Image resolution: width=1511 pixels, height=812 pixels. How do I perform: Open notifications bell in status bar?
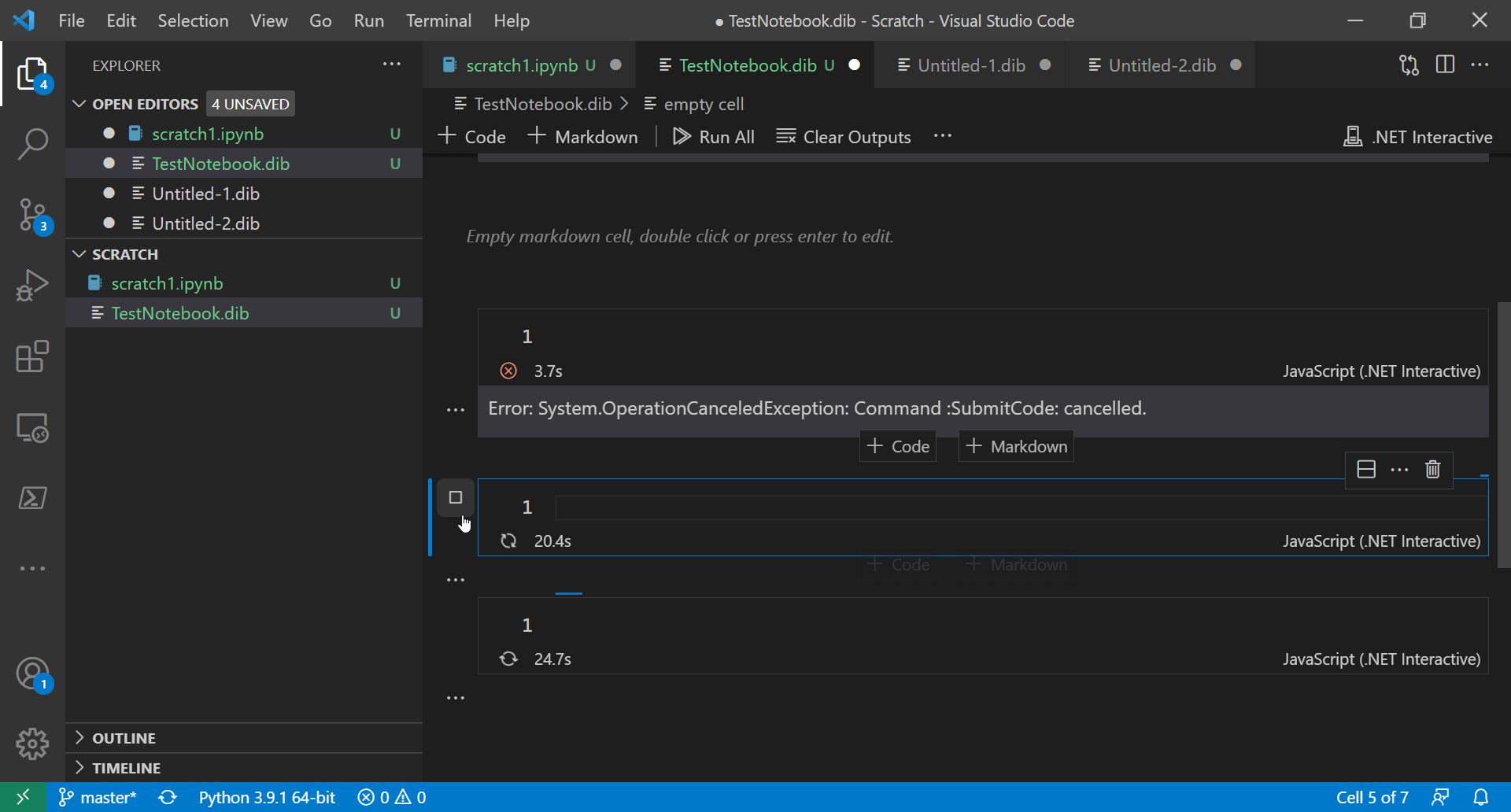[x=1481, y=797]
